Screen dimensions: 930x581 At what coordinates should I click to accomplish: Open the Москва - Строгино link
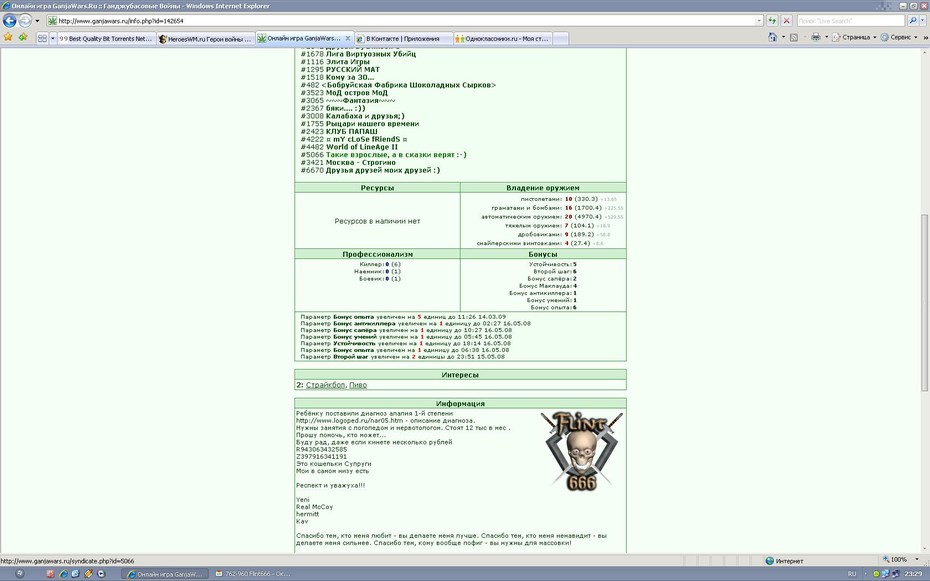(361, 162)
